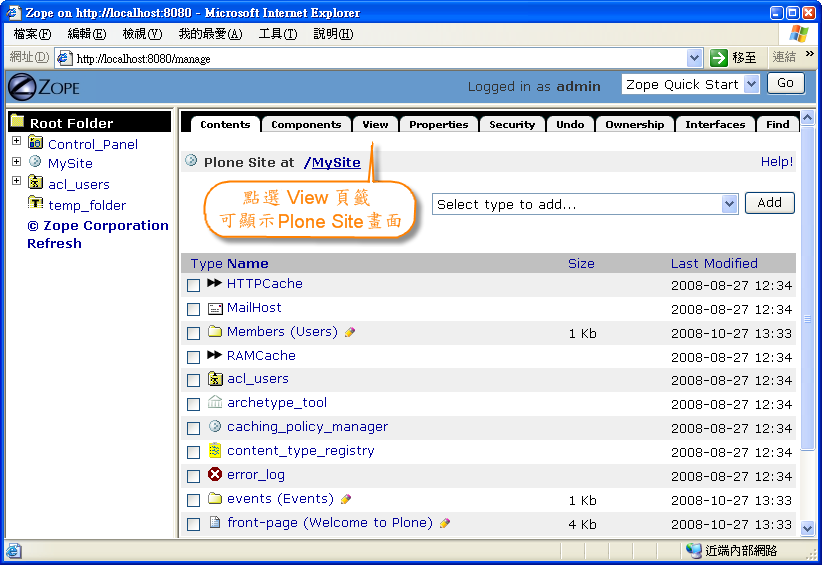The height and width of the screenshot is (565, 822).
Task: Open the 檔案(F) menu
Action: [x=33, y=34]
